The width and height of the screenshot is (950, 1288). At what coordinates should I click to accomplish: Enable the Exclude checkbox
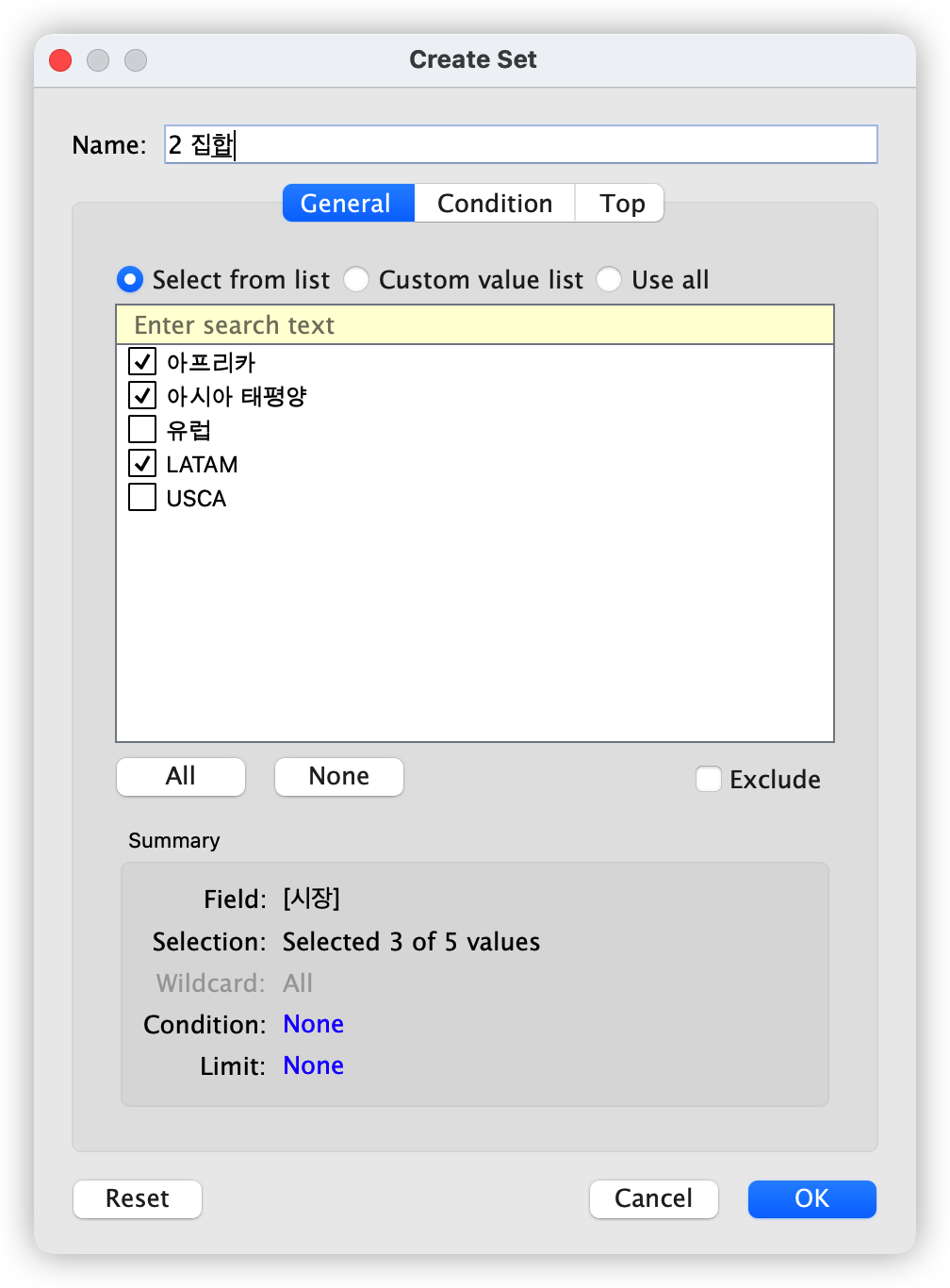(x=709, y=779)
